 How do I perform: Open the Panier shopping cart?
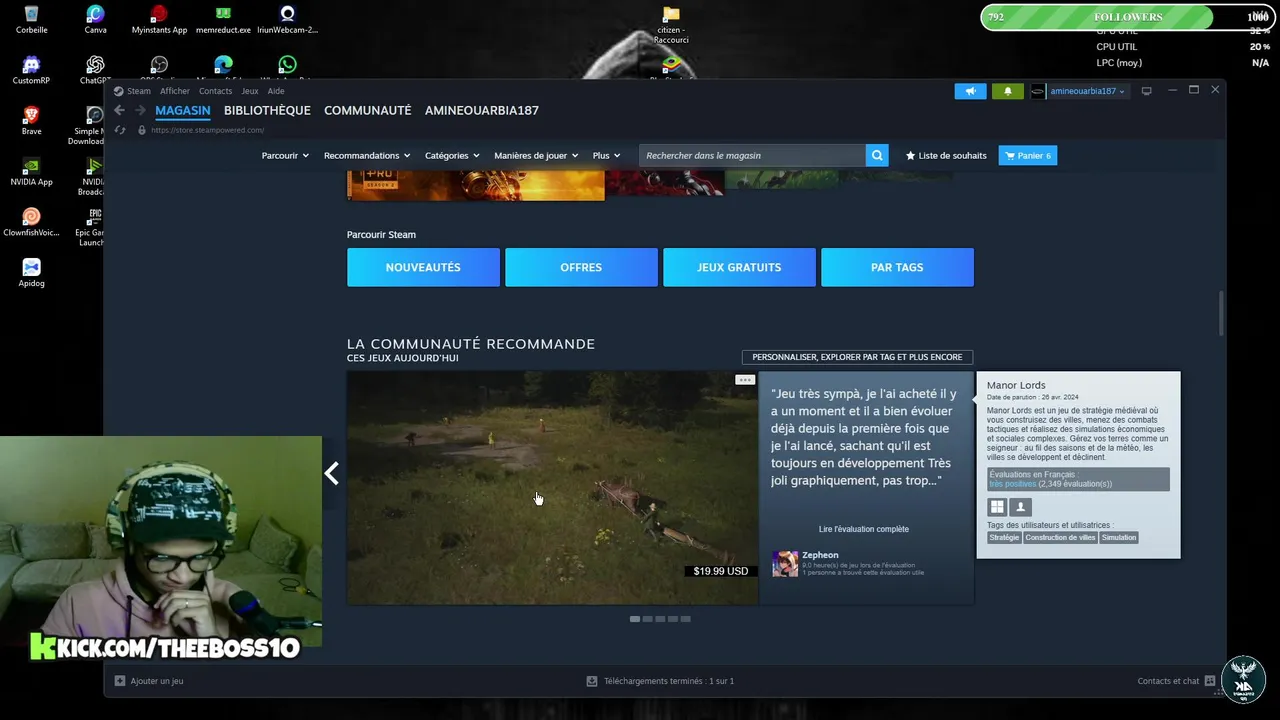[1027, 155]
